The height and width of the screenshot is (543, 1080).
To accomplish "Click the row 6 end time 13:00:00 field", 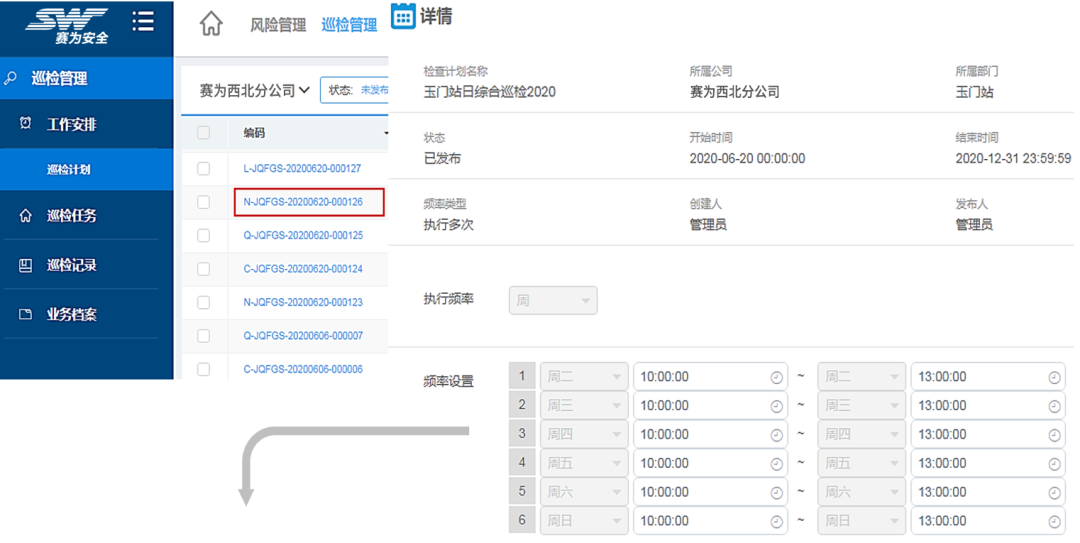I will coord(980,521).
